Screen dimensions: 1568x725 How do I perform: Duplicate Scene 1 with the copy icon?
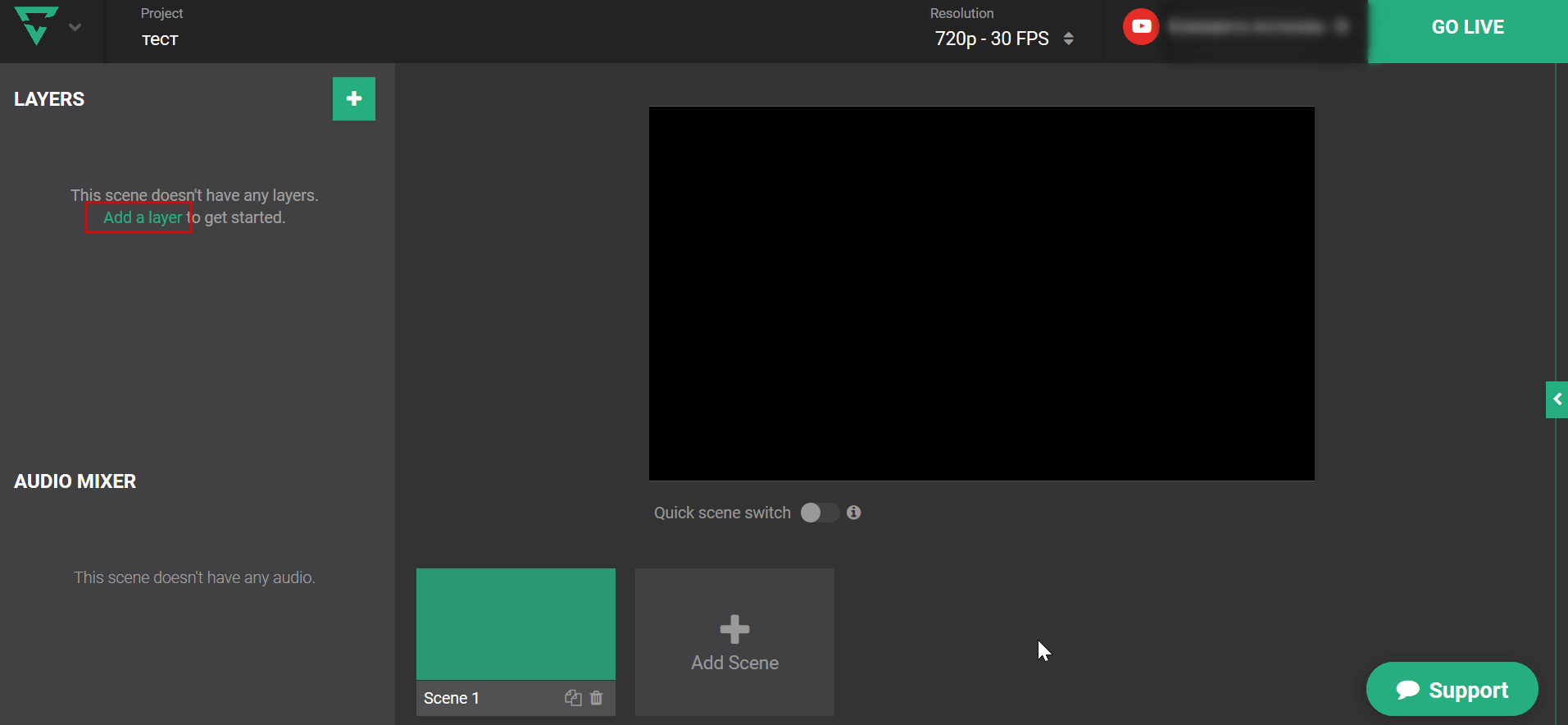(x=573, y=698)
